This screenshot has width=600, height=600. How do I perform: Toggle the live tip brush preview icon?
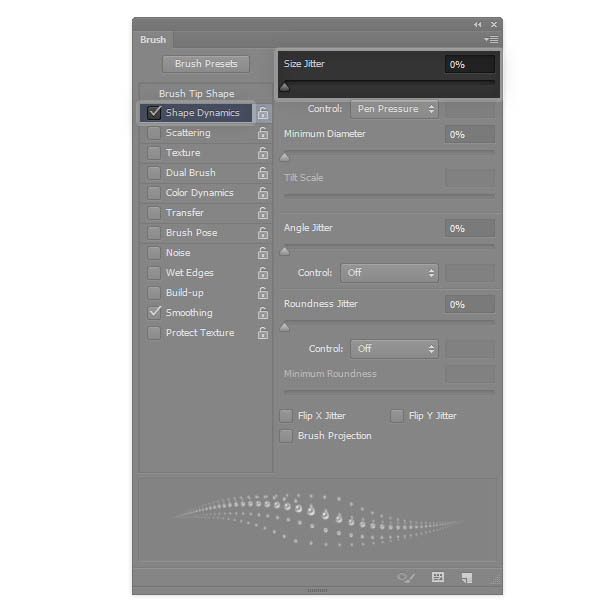[x=406, y=578]
